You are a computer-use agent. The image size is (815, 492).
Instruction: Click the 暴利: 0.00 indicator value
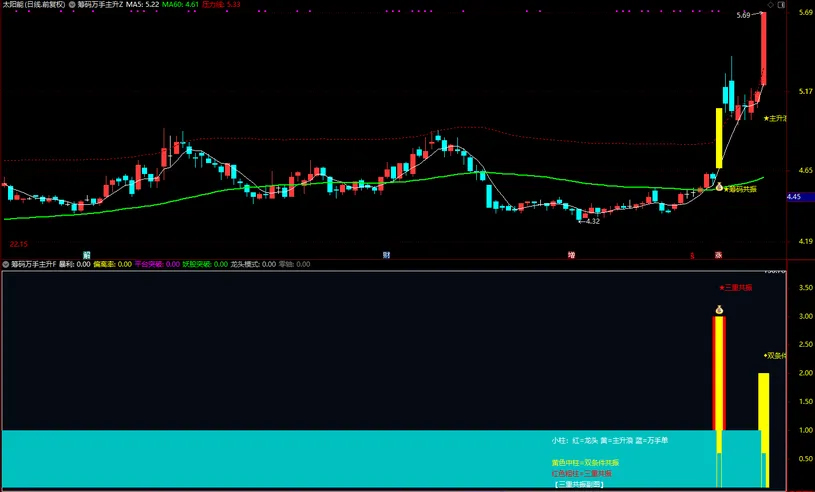pos(74,264)
